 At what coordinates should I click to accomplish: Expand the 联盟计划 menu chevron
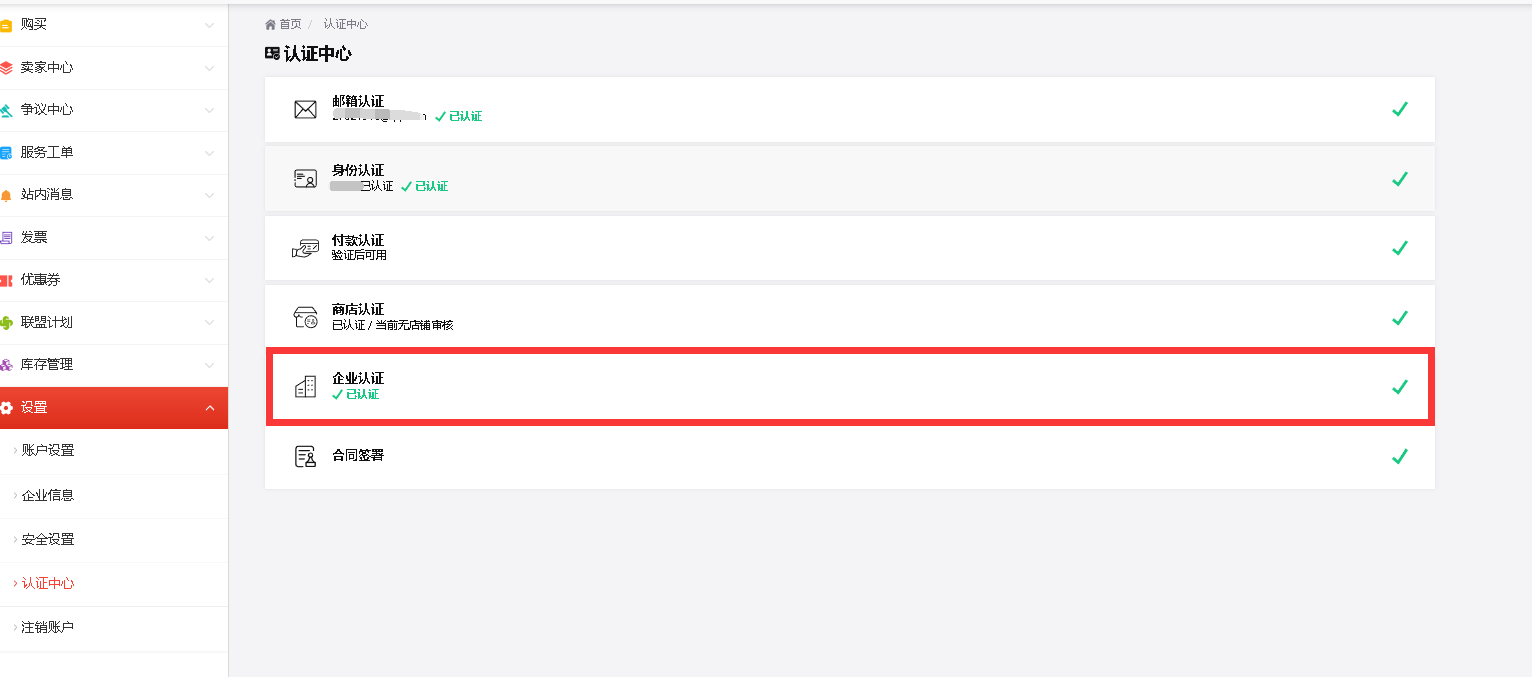pos(209,323)
